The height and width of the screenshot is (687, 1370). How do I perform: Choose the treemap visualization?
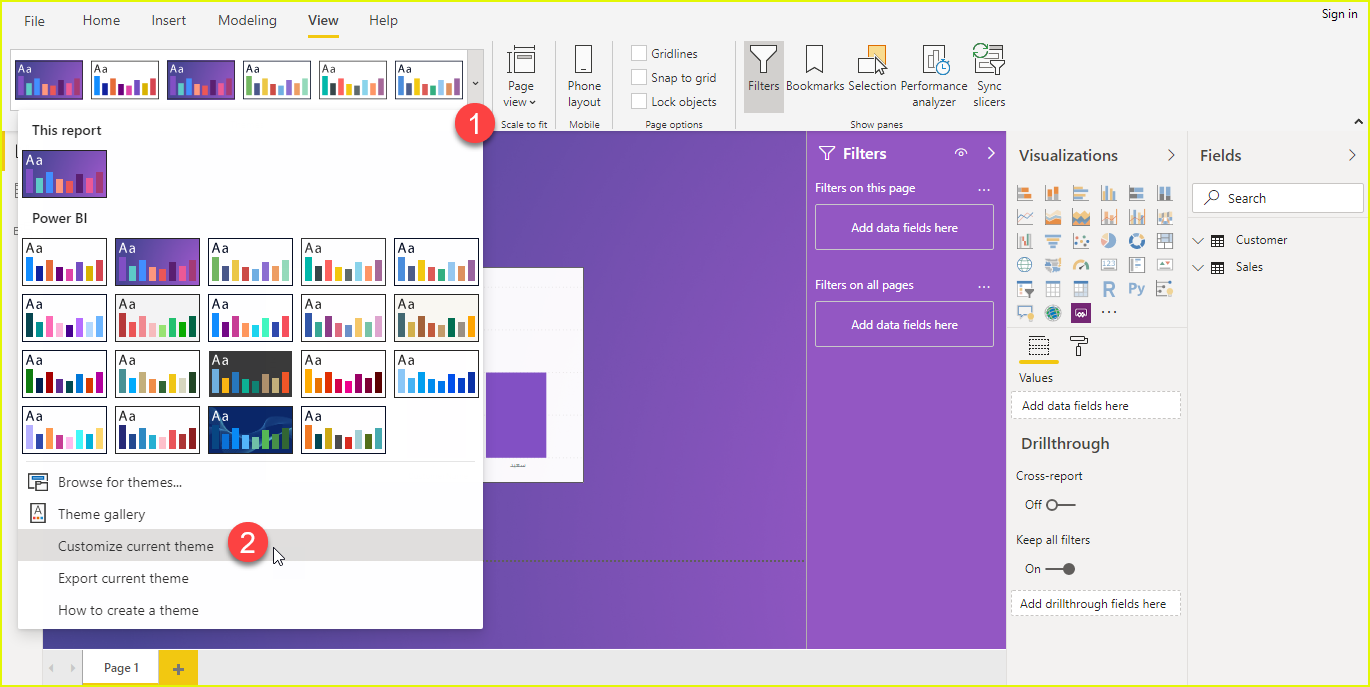(1165, 240)
